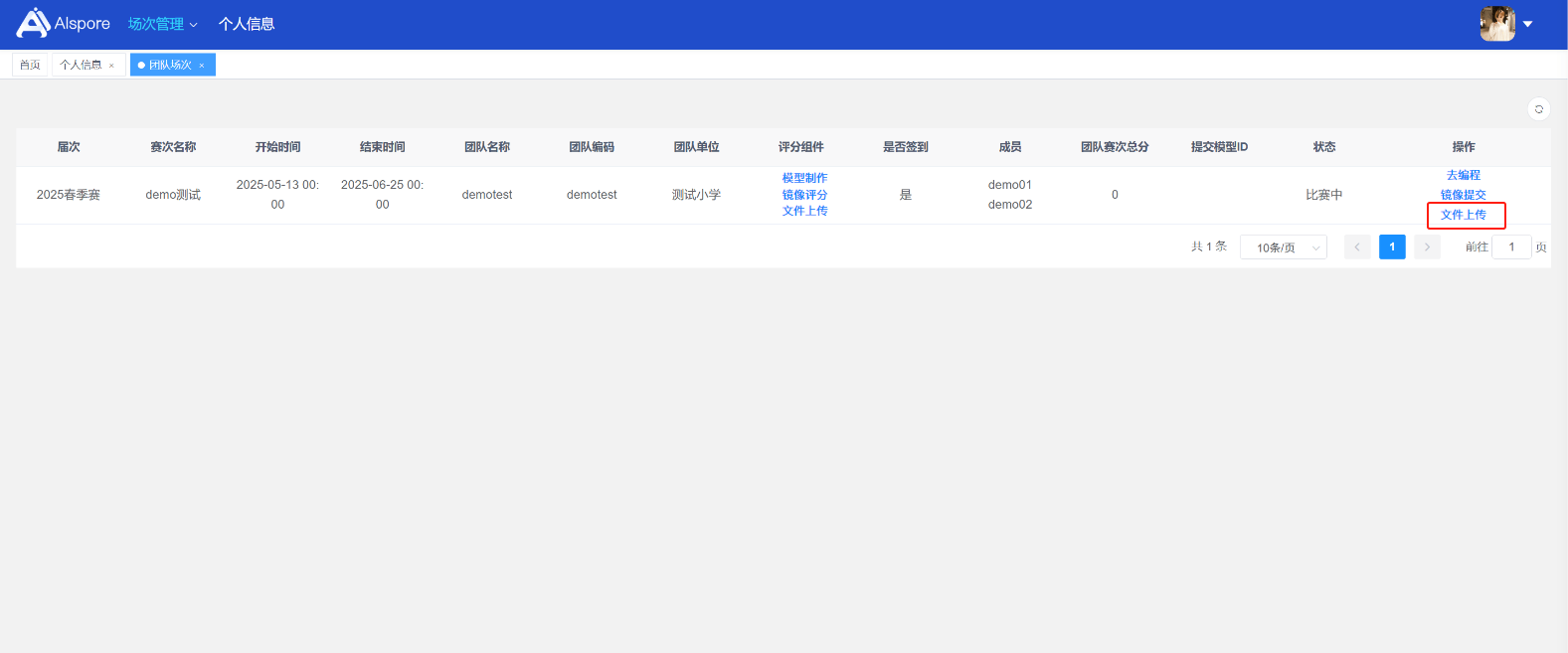Click 文件上传 in the 操作 column
This screenshot has height=653, width=1568.
(x=1463, y=215)
